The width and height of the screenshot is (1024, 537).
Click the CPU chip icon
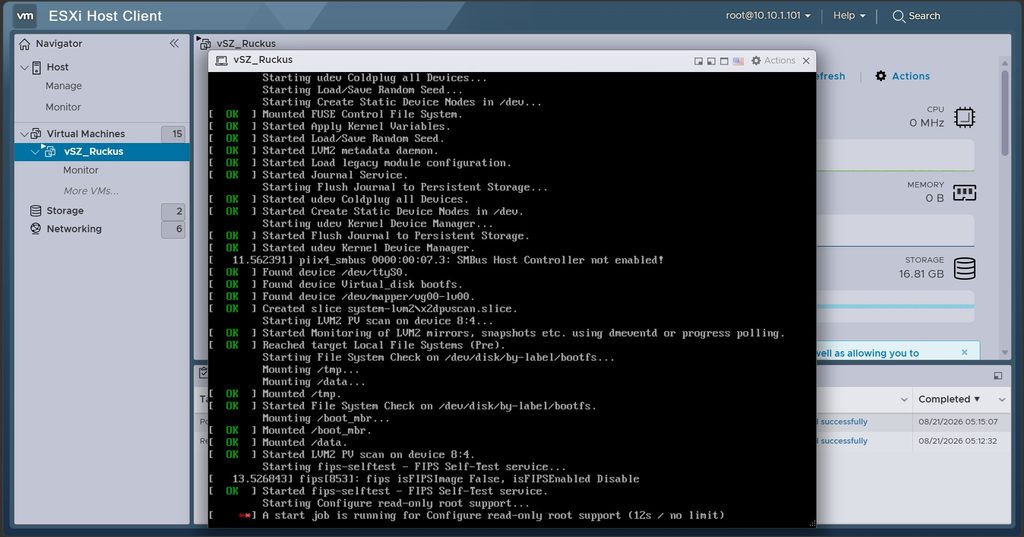964,118
